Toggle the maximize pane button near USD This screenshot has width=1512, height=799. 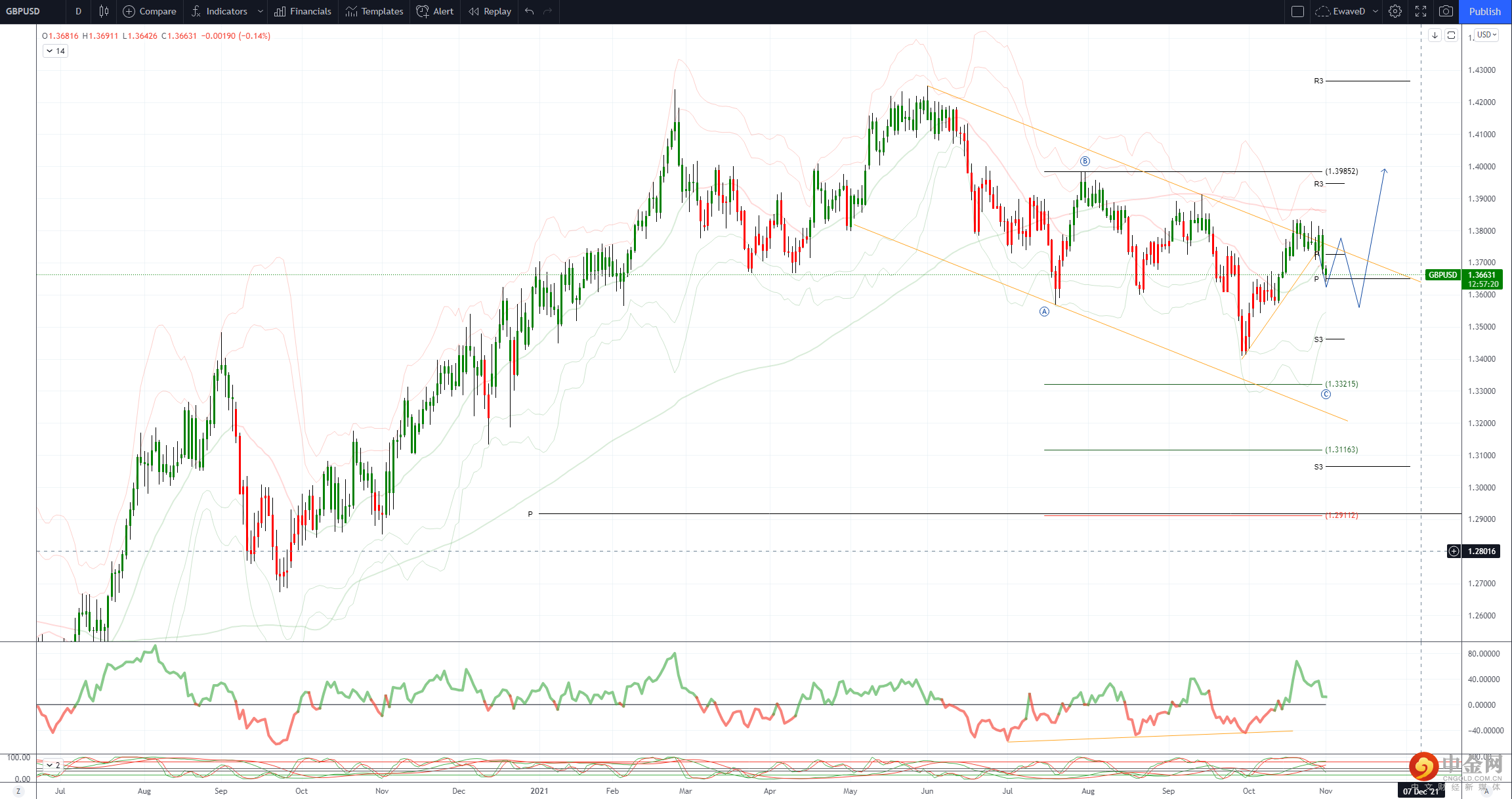tap(1452, 35)
